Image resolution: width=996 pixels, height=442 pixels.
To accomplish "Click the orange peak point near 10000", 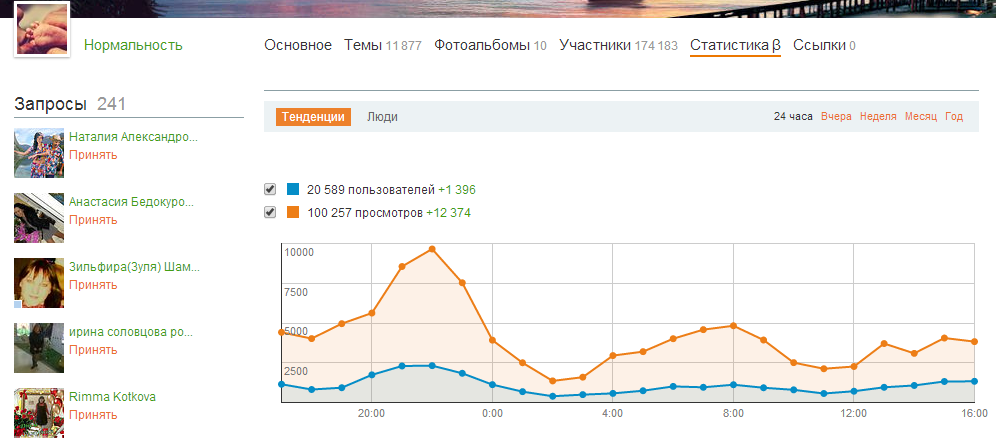I will 432,249.
